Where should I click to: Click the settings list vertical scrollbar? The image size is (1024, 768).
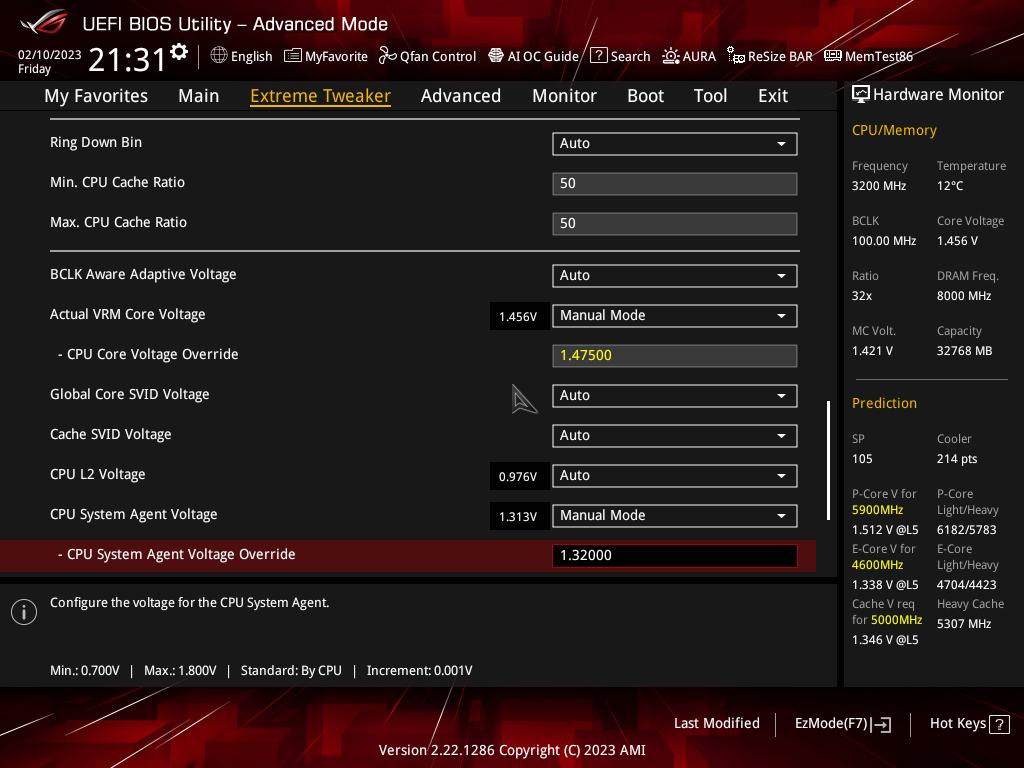tap(828, 460)
